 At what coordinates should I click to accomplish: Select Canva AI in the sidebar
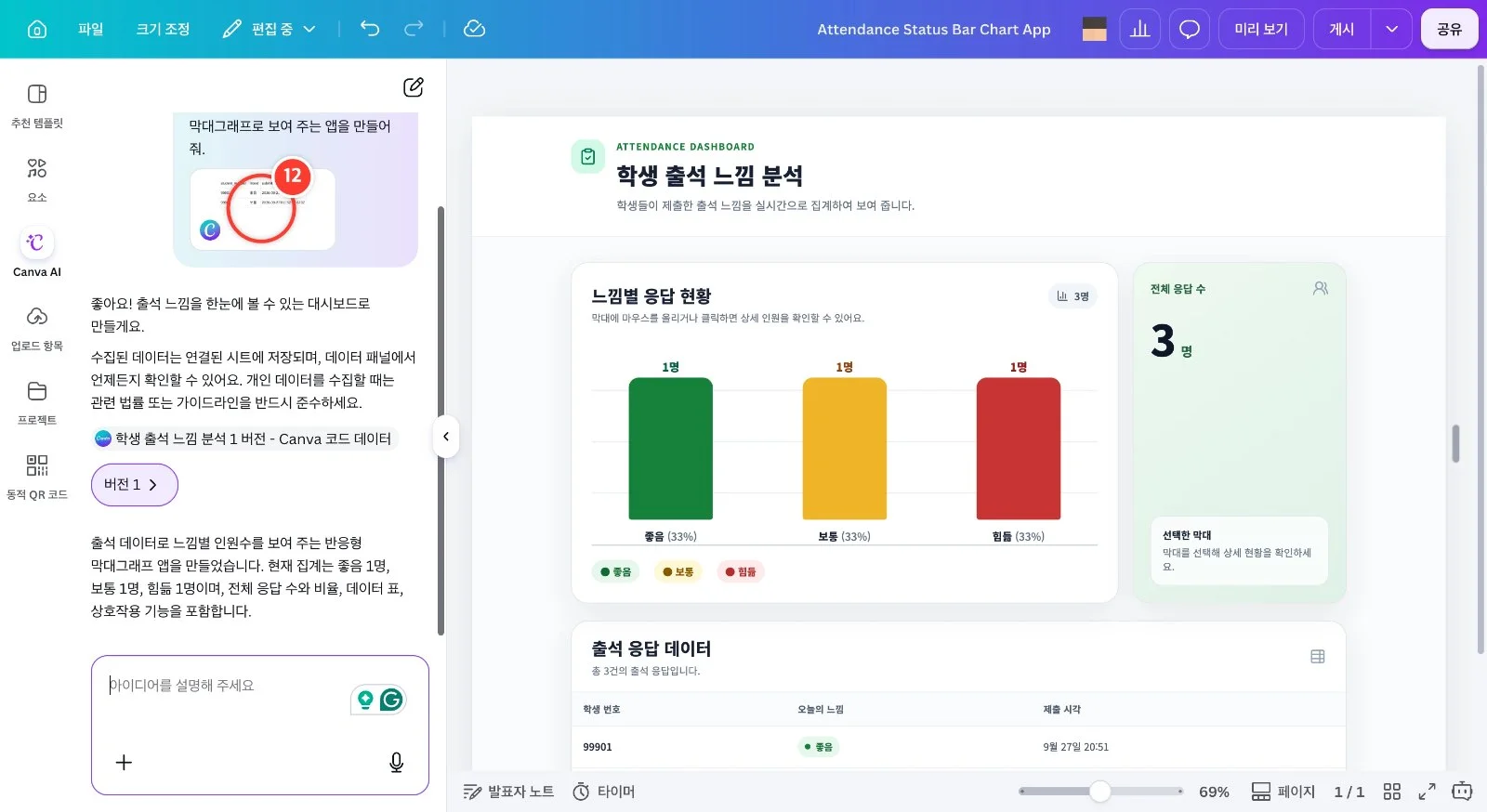37,254
